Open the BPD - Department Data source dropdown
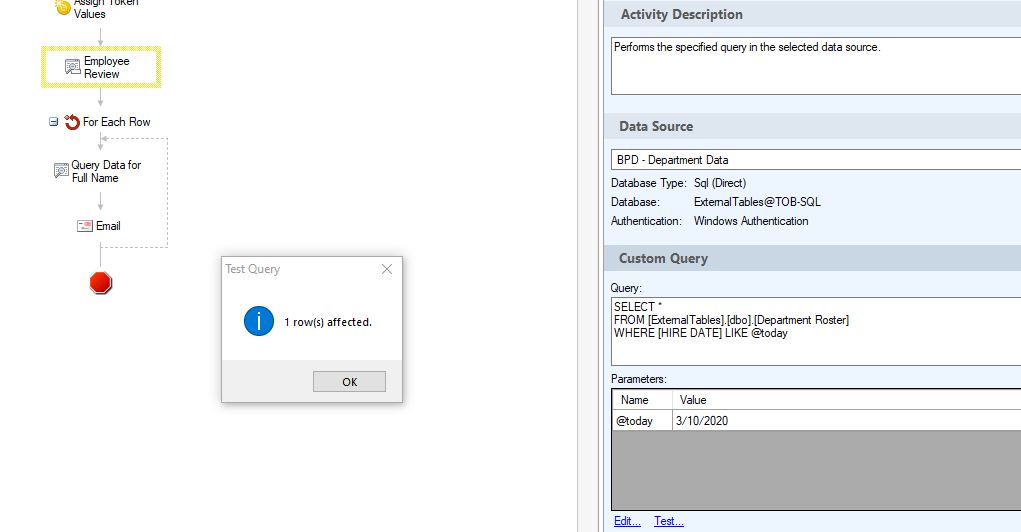Screen dimensions: 1021x532 pos(816,160)
